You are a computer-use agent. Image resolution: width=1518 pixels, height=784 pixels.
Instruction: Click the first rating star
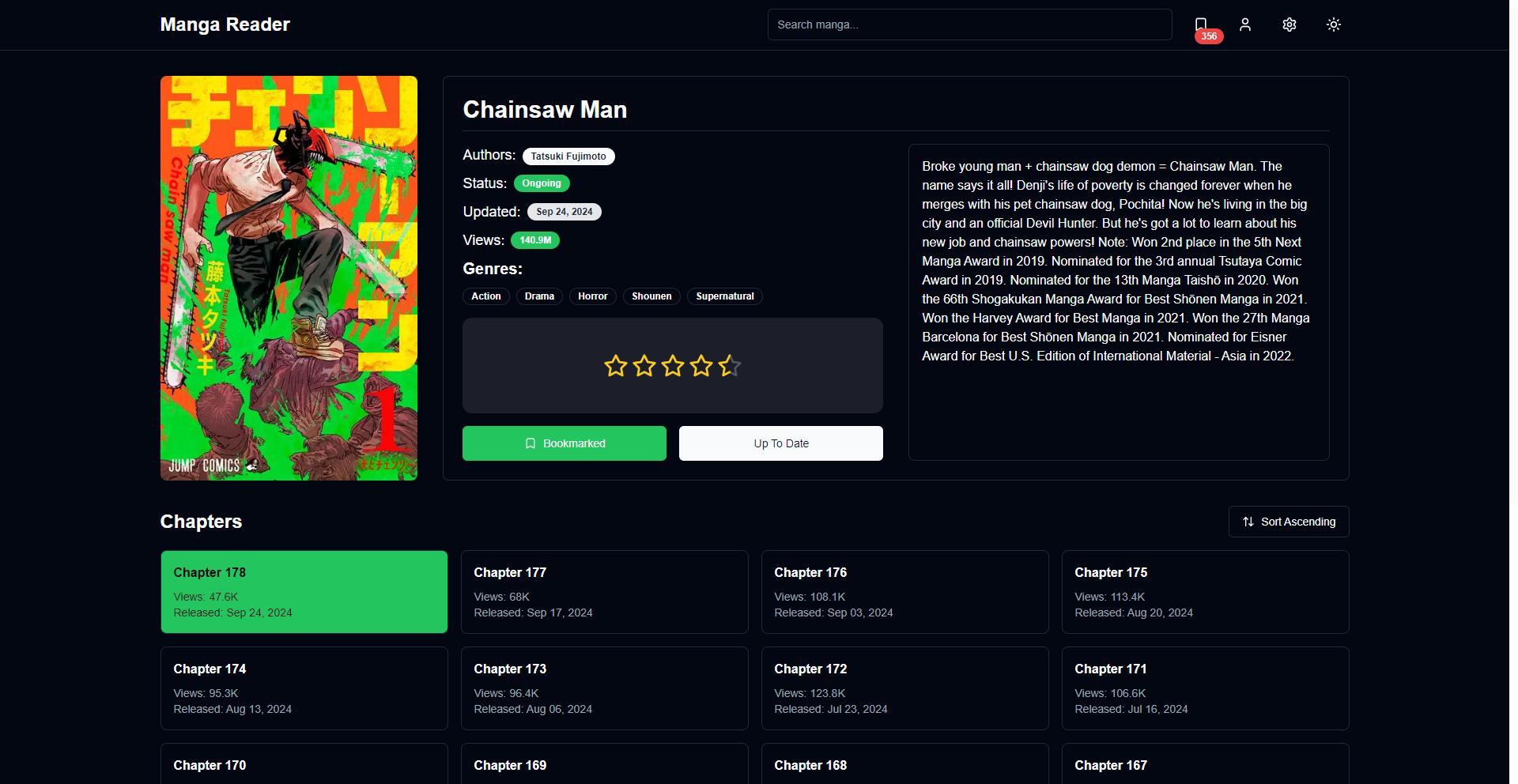click(x=616, y=366)
